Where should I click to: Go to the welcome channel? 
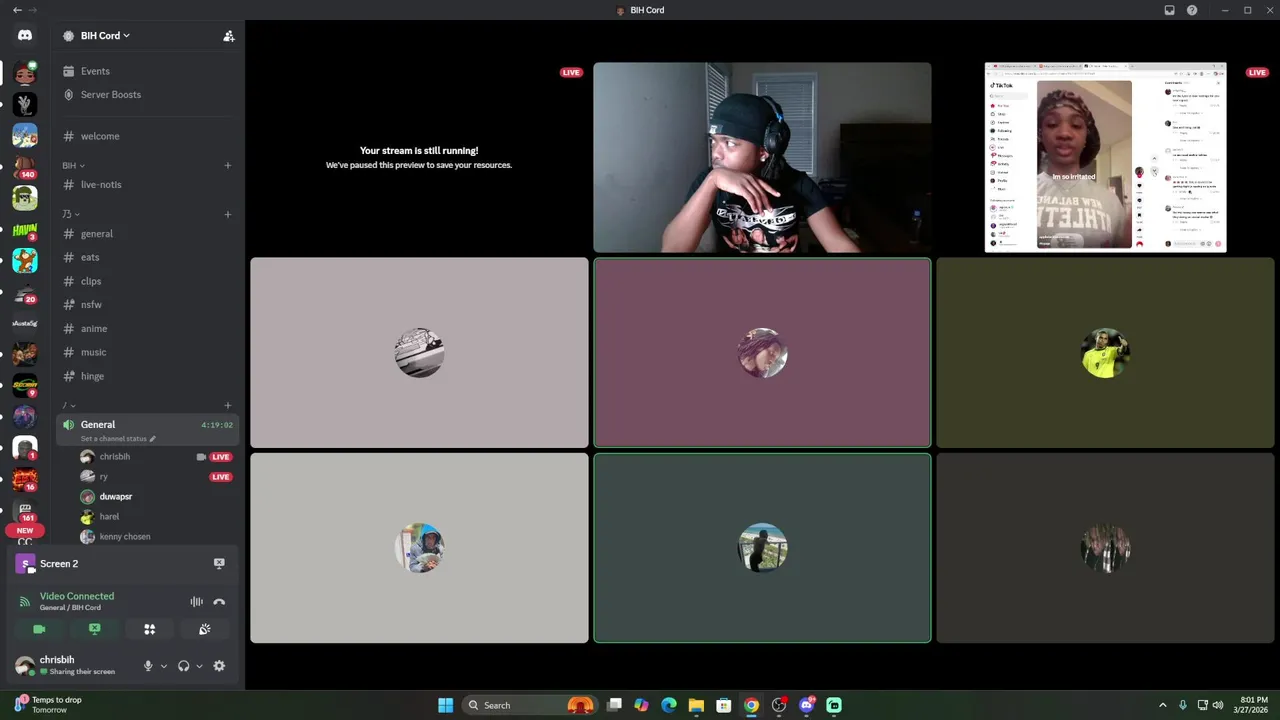tap(148, 136)
